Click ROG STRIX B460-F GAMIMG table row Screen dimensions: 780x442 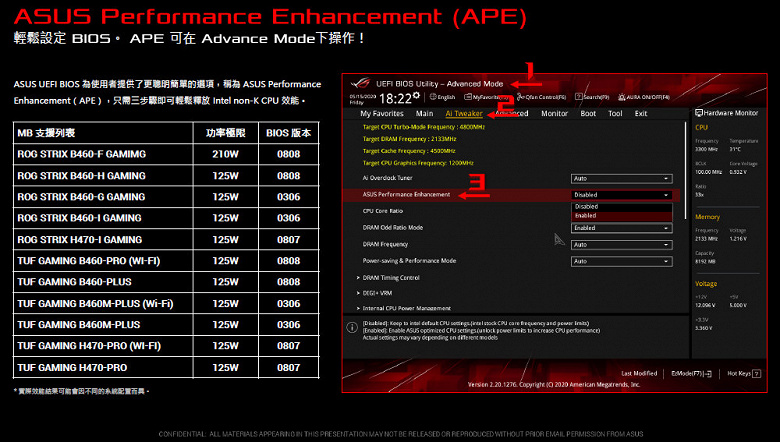[166, 154]
